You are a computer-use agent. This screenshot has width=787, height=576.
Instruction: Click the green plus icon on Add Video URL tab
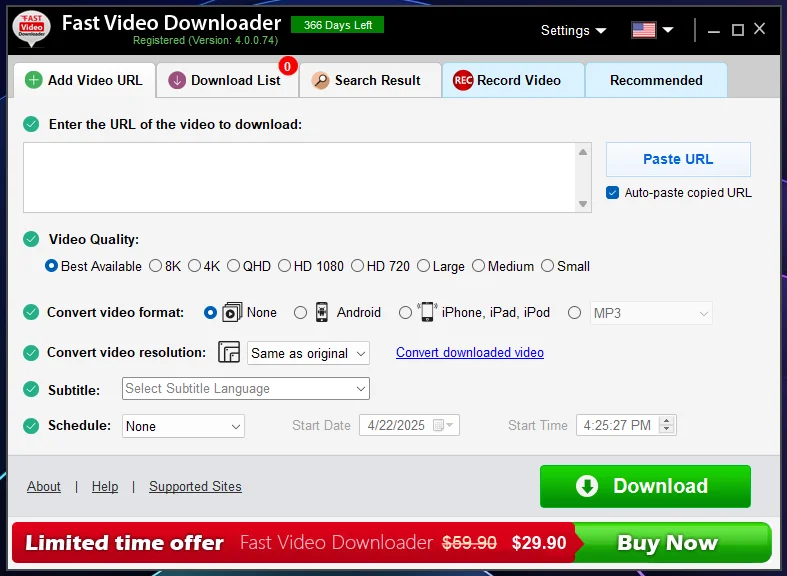(x=34, y=80)
